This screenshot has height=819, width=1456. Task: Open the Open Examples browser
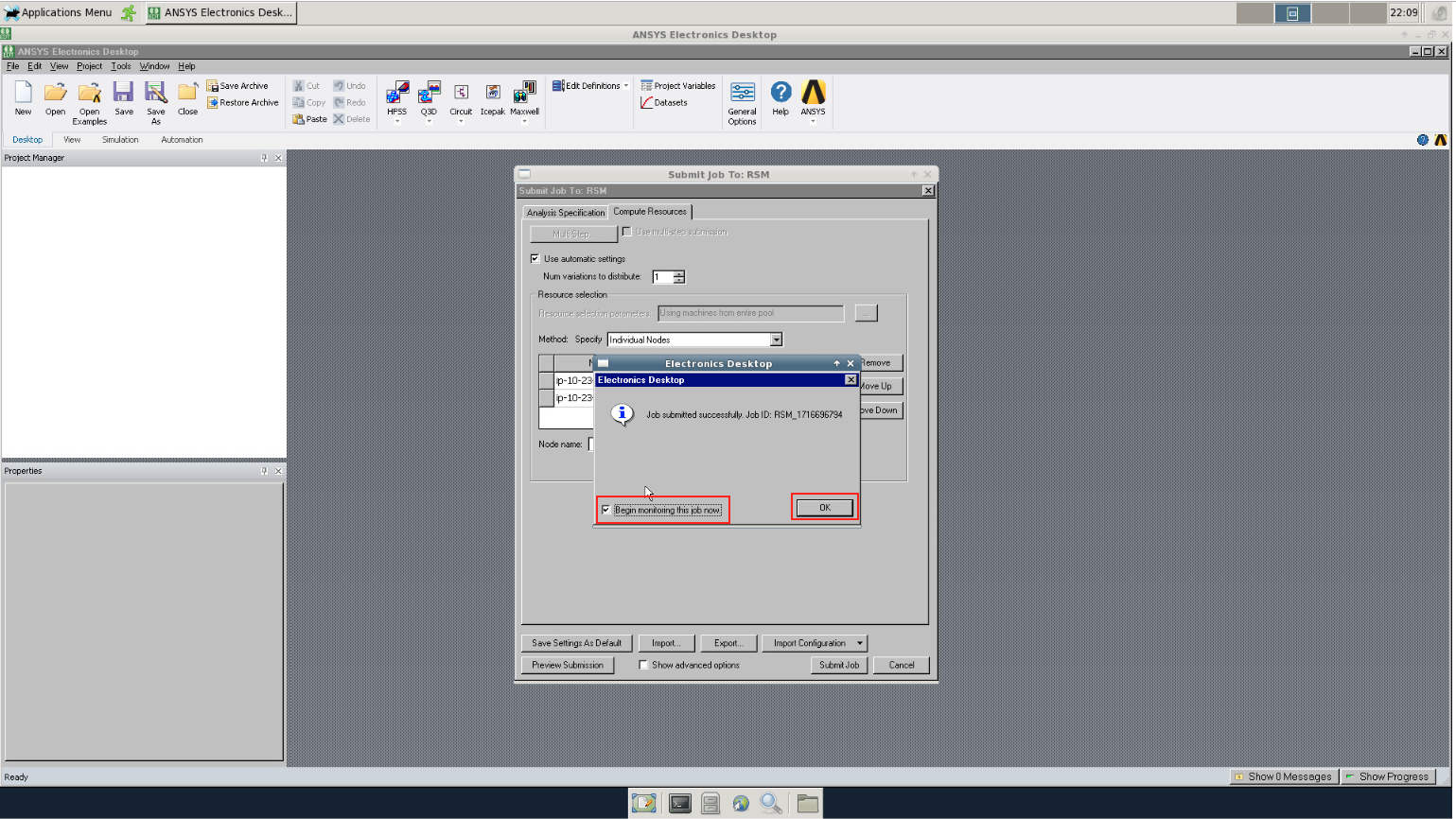90,92
